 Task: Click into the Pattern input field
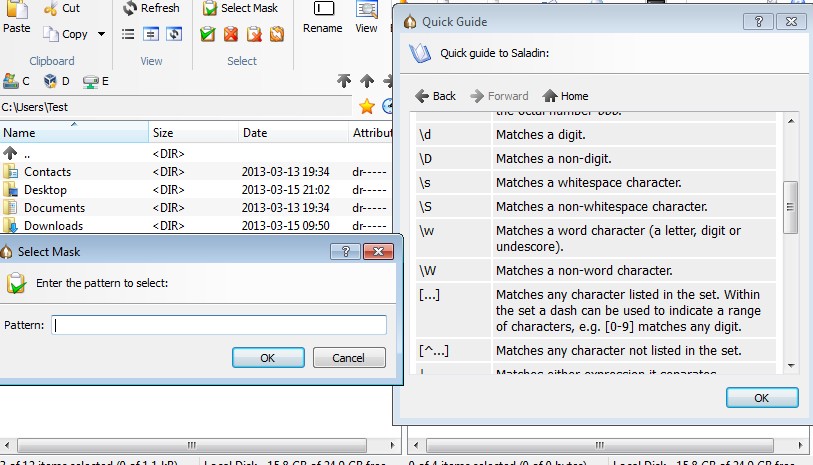(219, 325)
